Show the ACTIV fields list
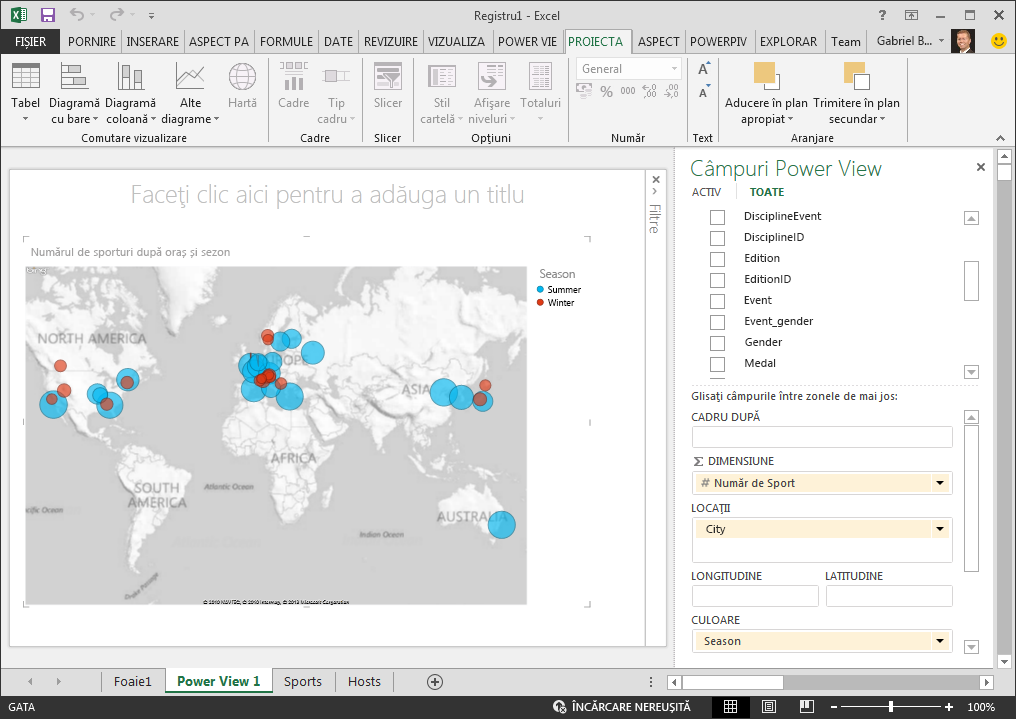This screenshot has height=719, width=1016. (x=706, y=192)
